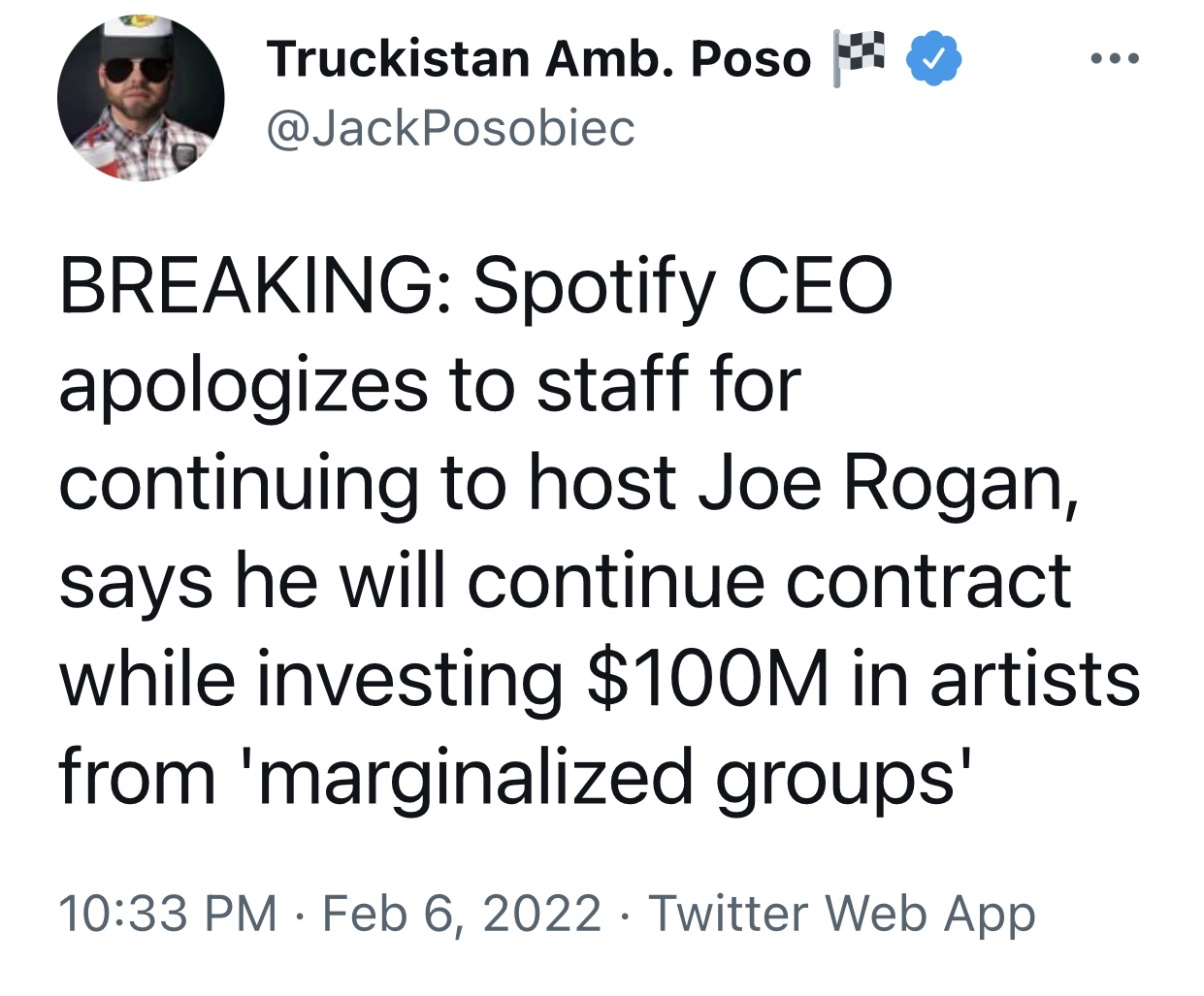The width and height of the screenshot is (1204, 996).
Task: Click the "$100M" amount in the tweet
Action: [707, 679]
